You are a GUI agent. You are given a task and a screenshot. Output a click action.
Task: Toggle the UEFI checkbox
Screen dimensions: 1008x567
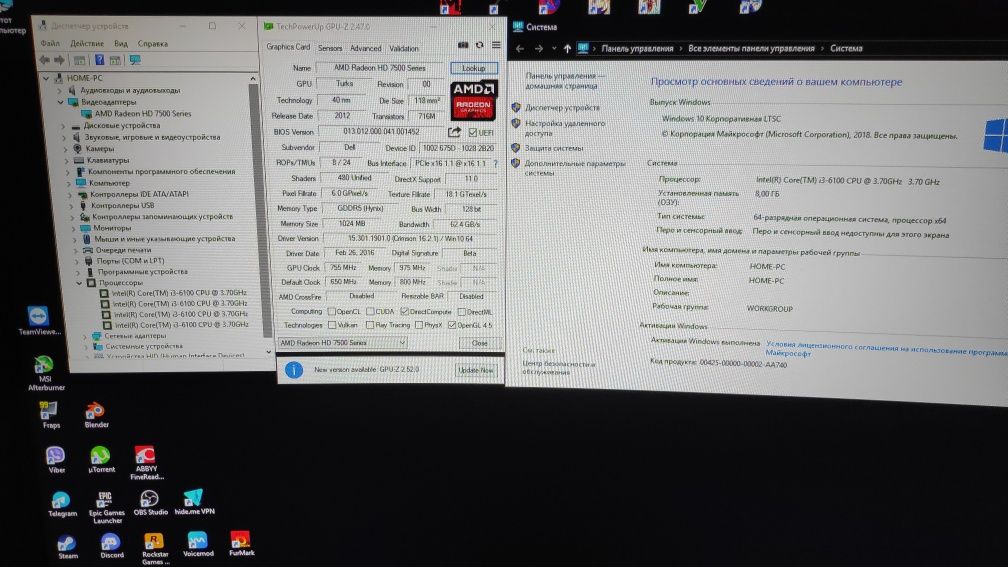[x=472, y=132]
